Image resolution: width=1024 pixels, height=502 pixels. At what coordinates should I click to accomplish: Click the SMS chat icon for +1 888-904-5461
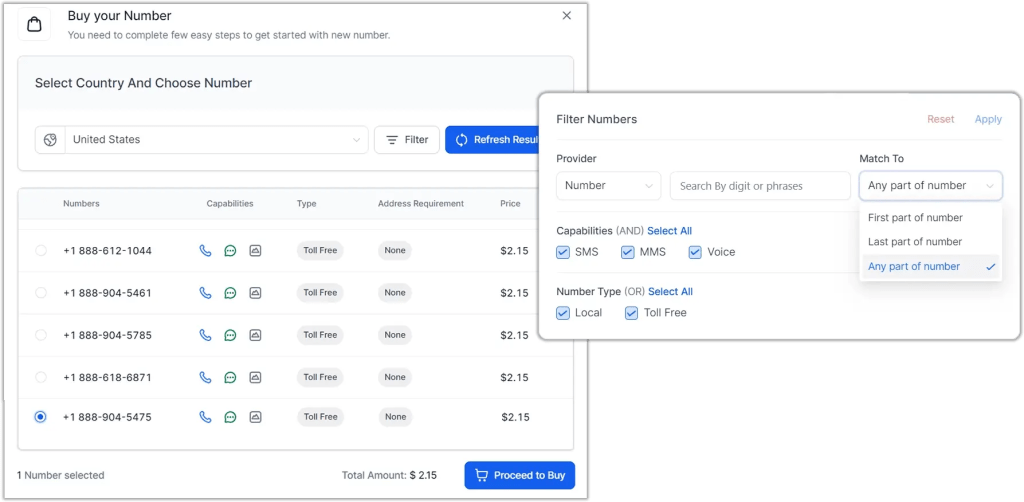[x=230, y=293]
